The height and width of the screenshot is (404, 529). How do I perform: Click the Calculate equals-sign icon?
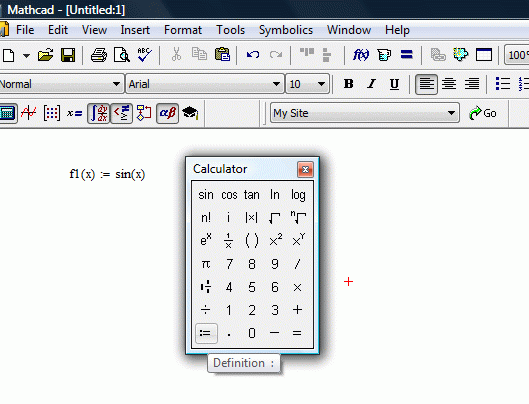(407, 54)
